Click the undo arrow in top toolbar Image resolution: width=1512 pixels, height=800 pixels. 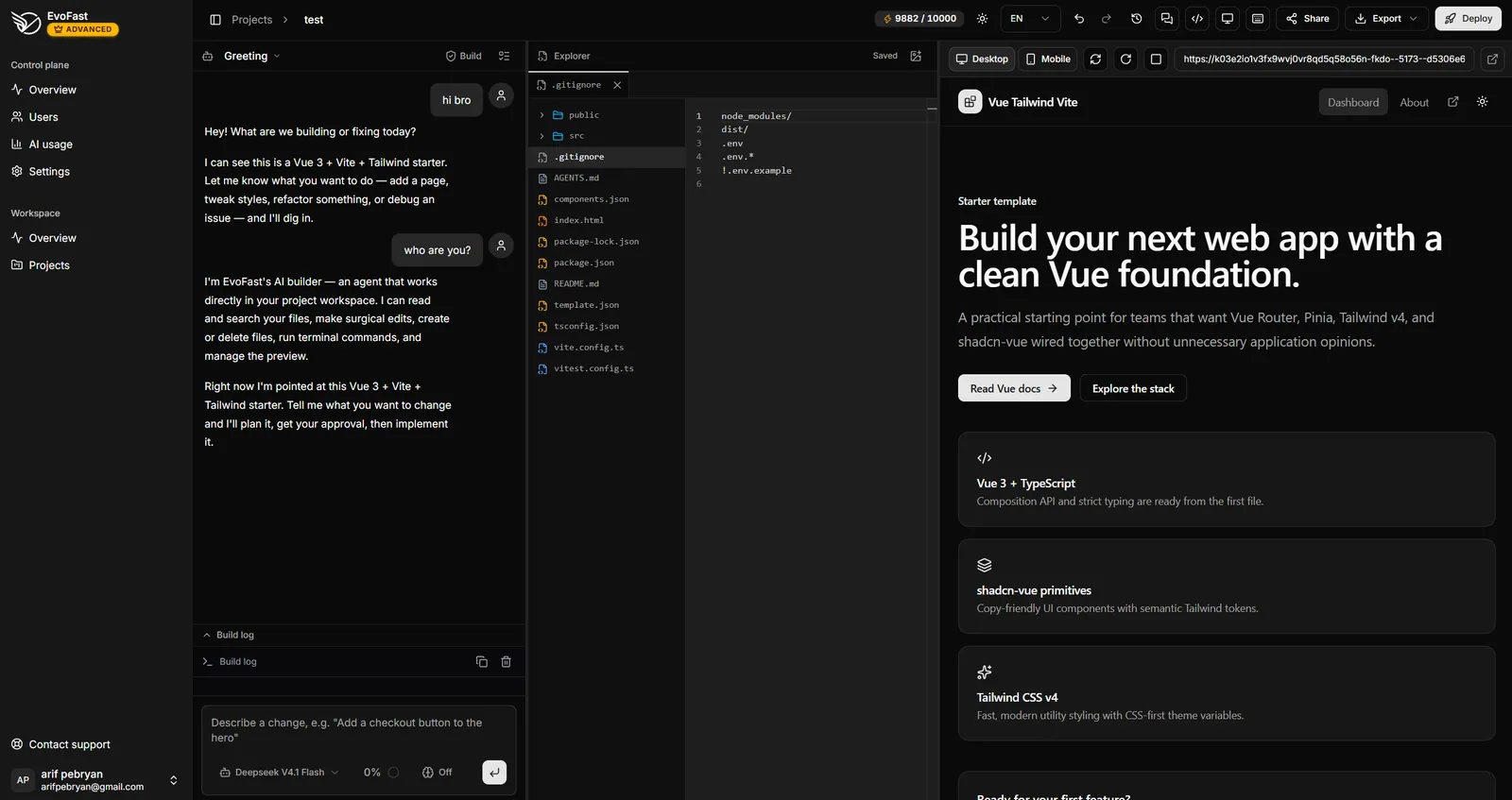[x=1079, y=19]
